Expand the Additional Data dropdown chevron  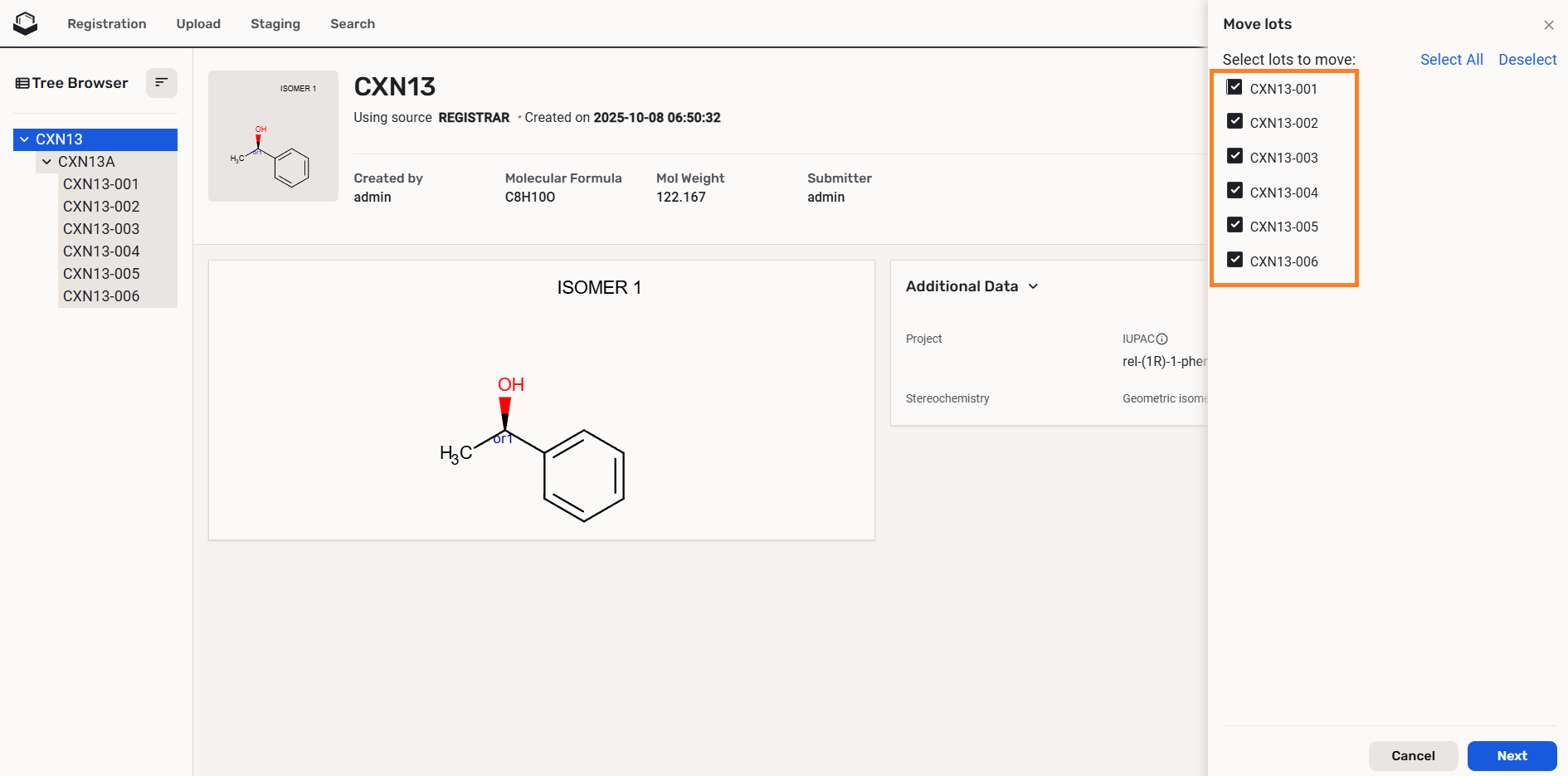1033,286
